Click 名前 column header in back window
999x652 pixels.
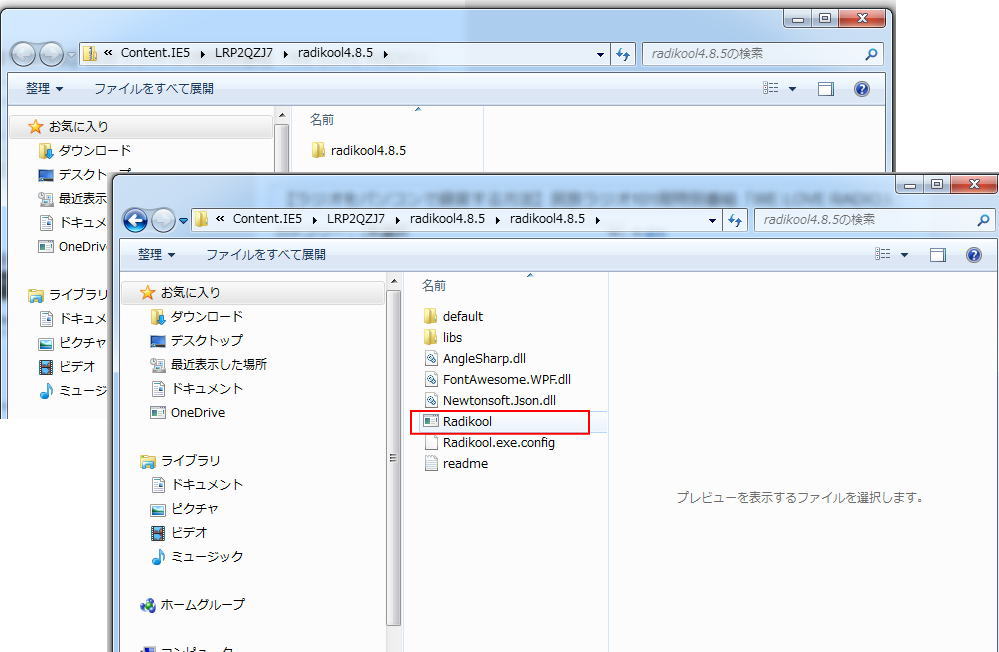(322, 120)
